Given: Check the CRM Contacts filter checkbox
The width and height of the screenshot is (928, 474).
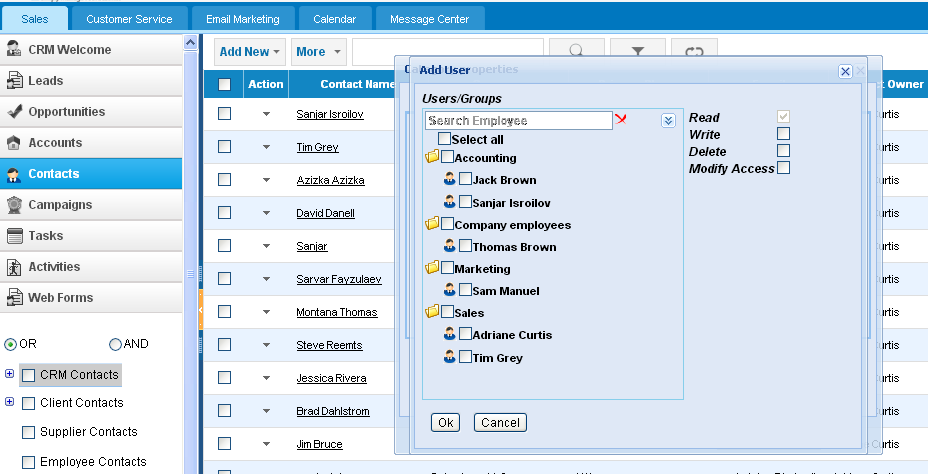Looking at the screenshot, I should pyautogui.click(x=28, y=375).
